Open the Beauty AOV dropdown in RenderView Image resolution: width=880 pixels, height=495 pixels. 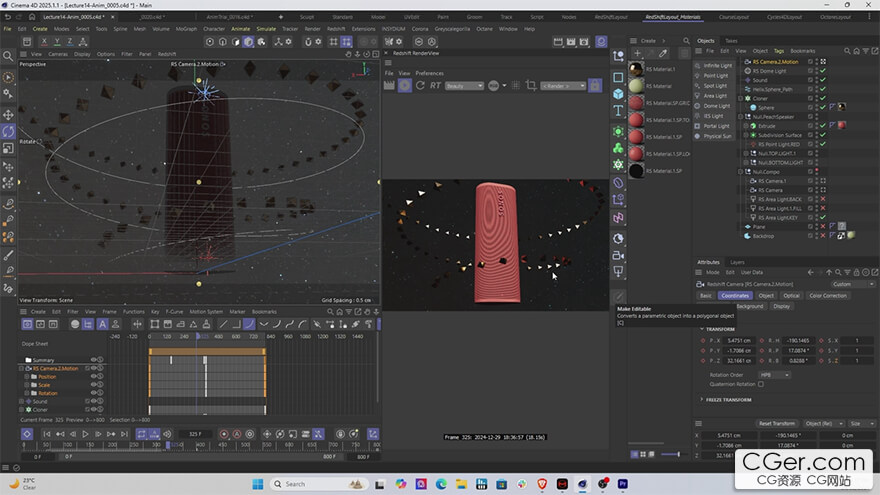point(464,86)
